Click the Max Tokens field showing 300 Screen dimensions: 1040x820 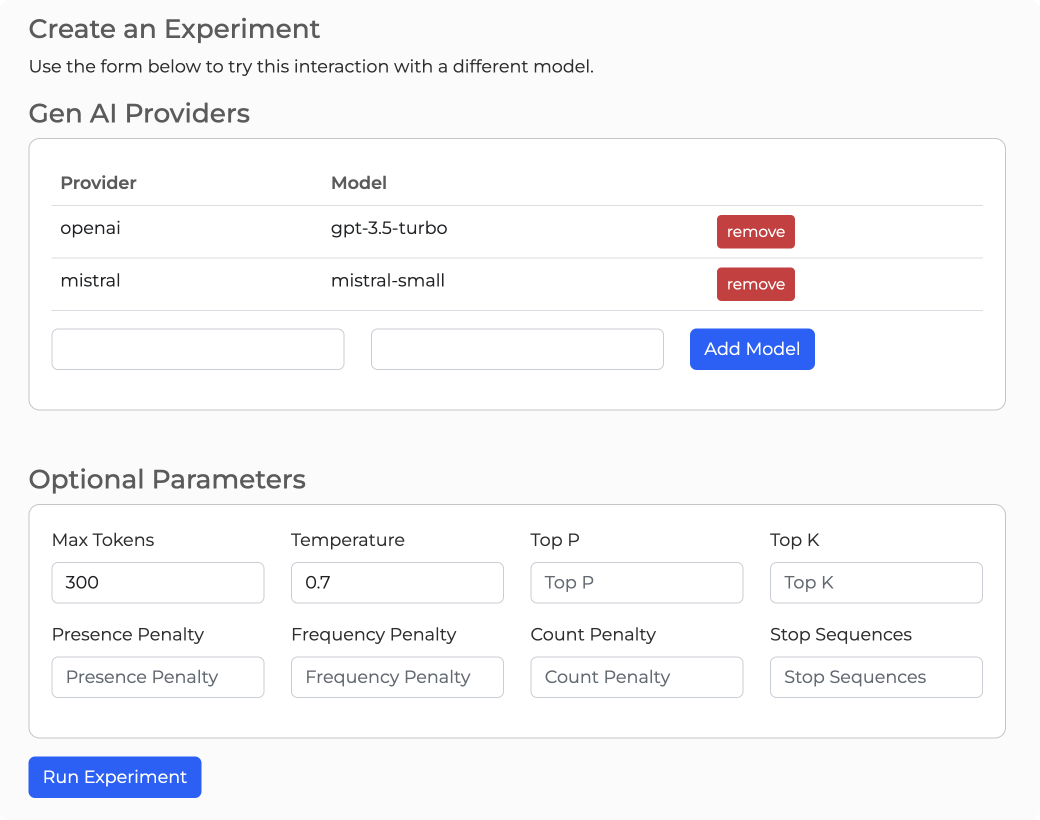(x=158, y=582)
